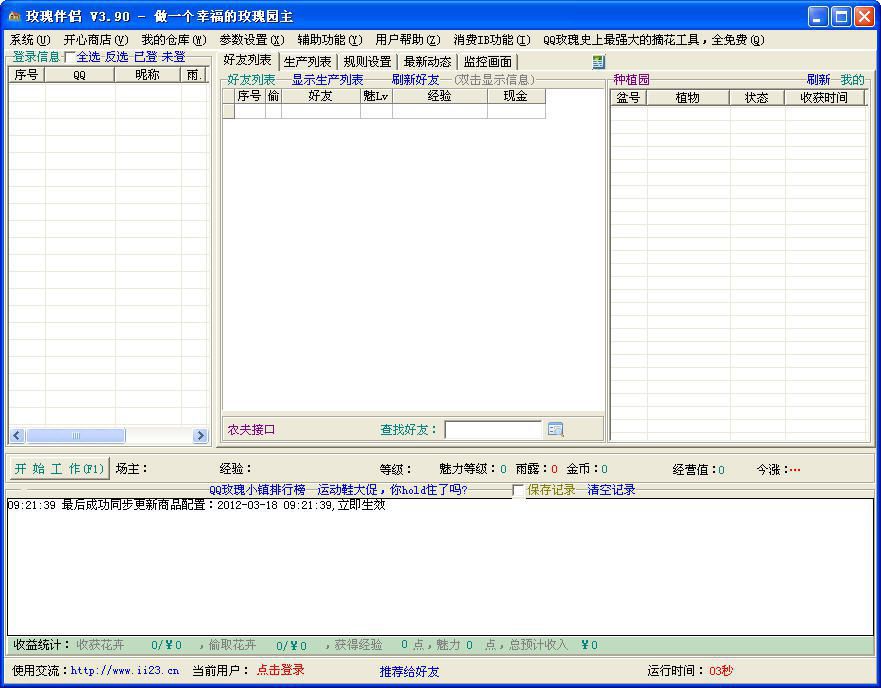This screenshot has width=881, height=688.
Task: Click the log entry 最后成功同步更新商品配置
Action: pos(196,505)
